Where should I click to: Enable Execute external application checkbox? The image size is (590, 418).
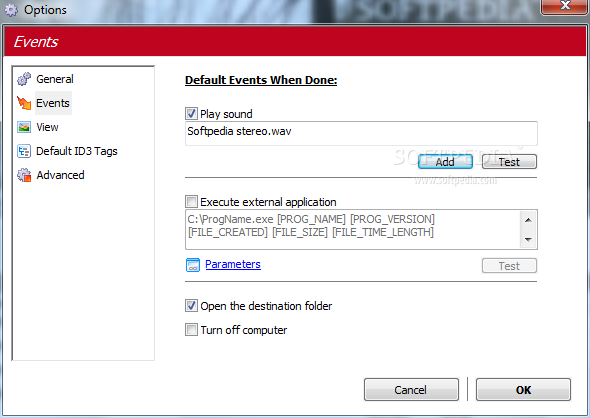(191, 202)
